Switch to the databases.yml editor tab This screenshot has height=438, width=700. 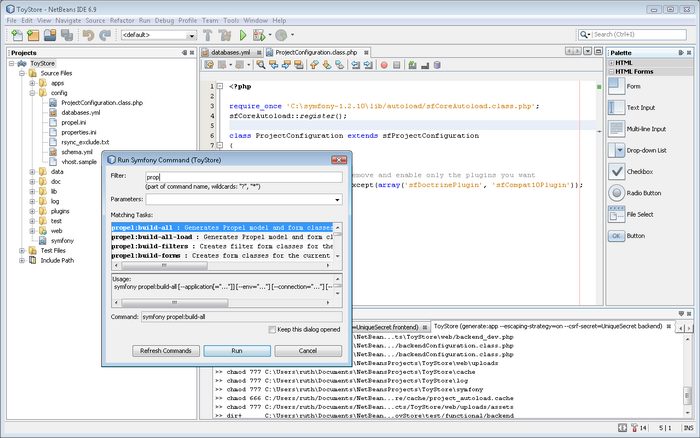tap(230, 51)
